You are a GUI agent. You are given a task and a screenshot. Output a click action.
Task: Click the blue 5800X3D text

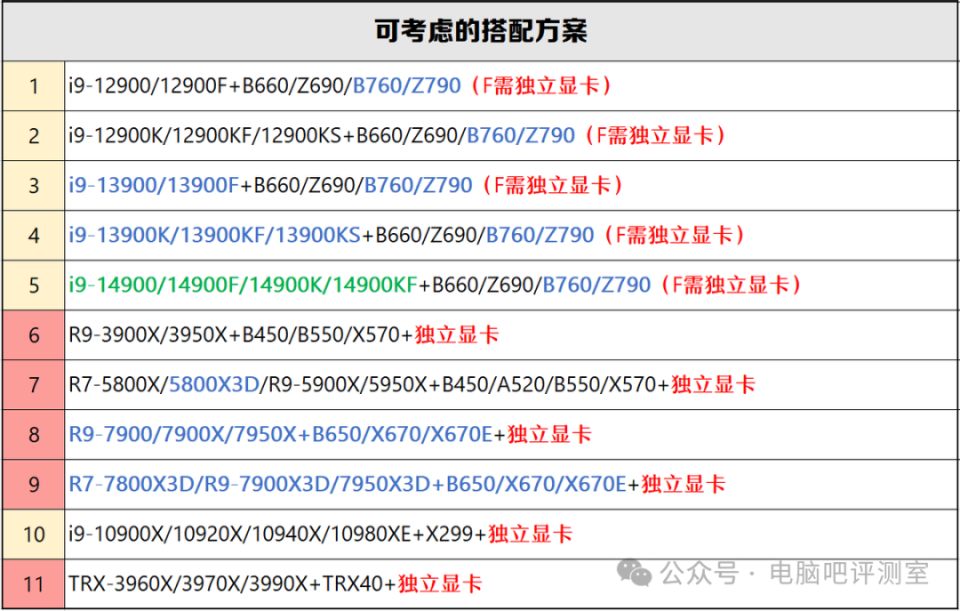pyautogui.click(x=214, y=384)
